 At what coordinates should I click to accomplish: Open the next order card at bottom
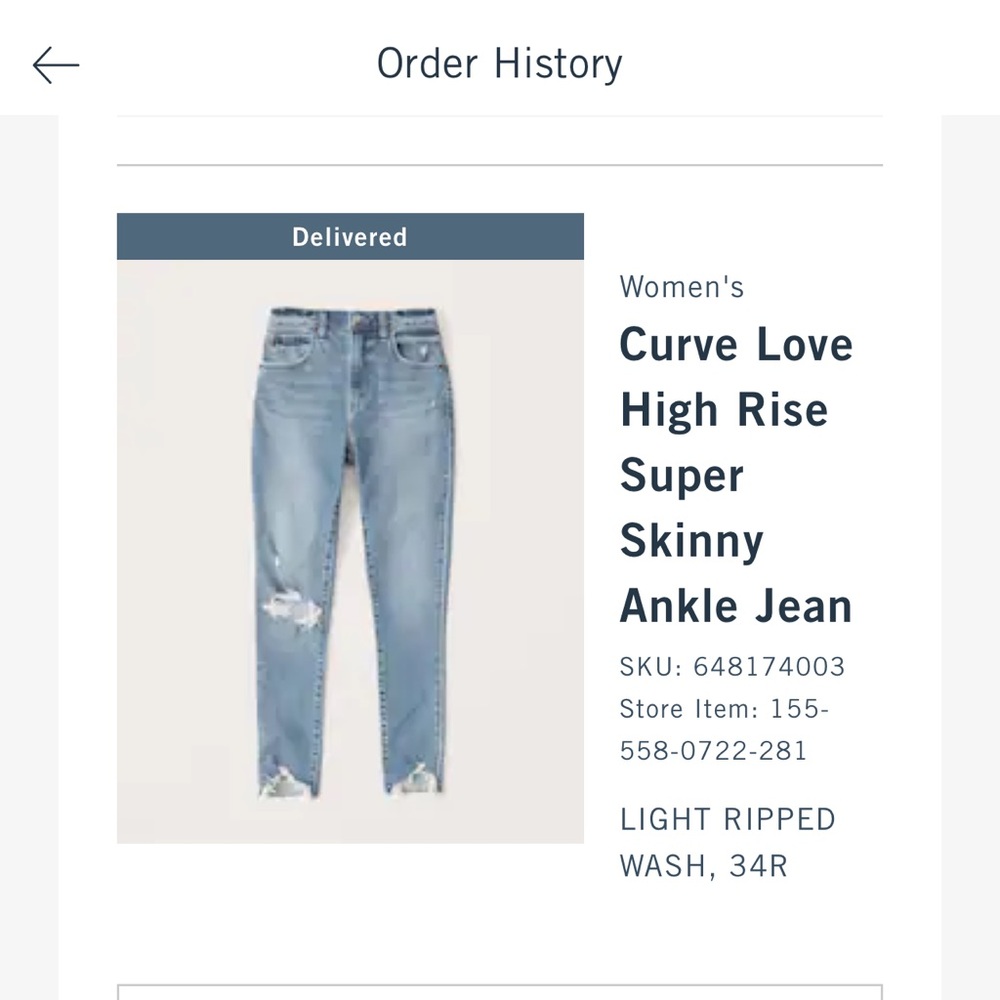(x=500, y=990)
